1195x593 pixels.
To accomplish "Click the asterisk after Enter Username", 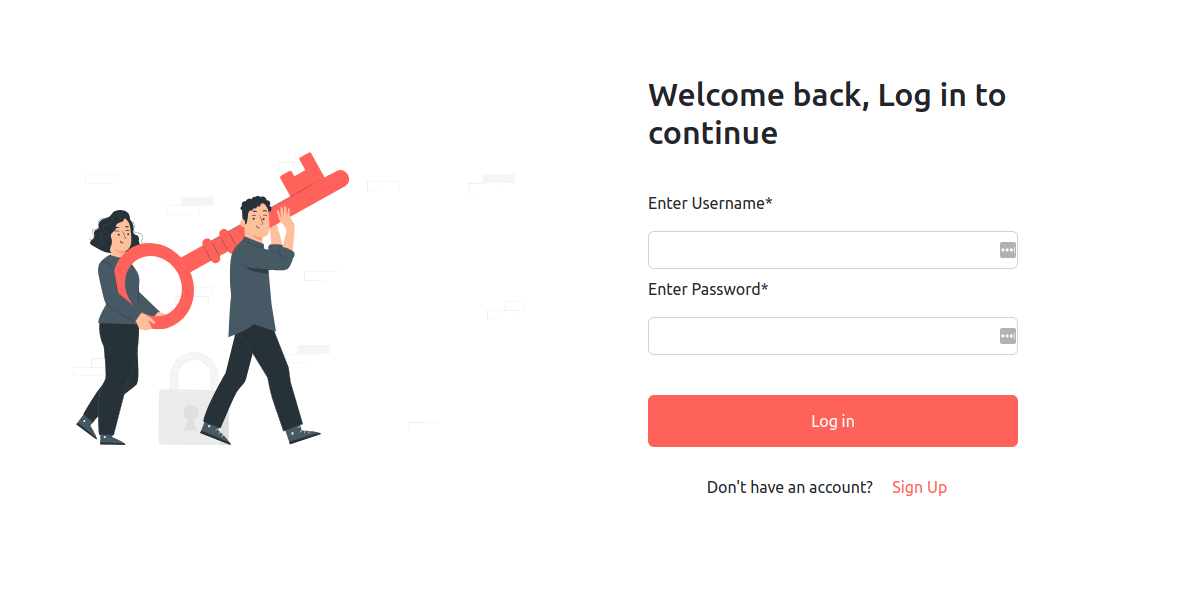I will 769,201.
